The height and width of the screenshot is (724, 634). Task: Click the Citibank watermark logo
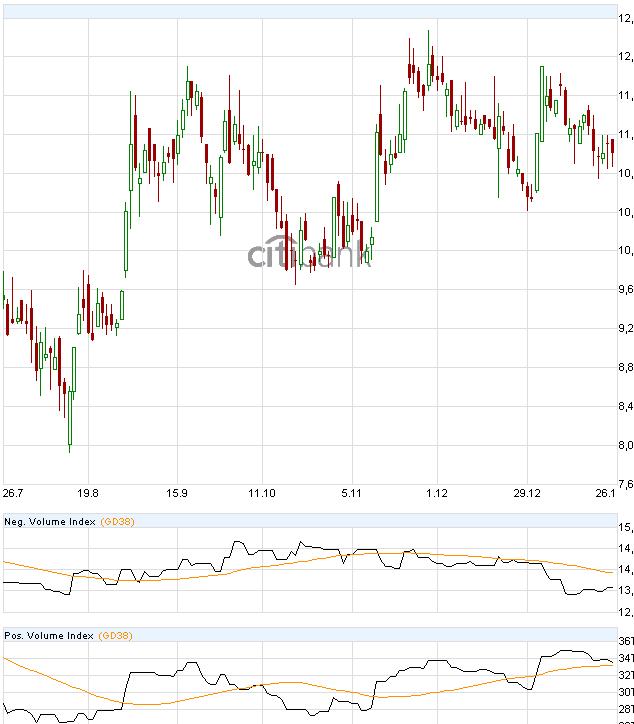pyautogui.click(x=310, y=256)
